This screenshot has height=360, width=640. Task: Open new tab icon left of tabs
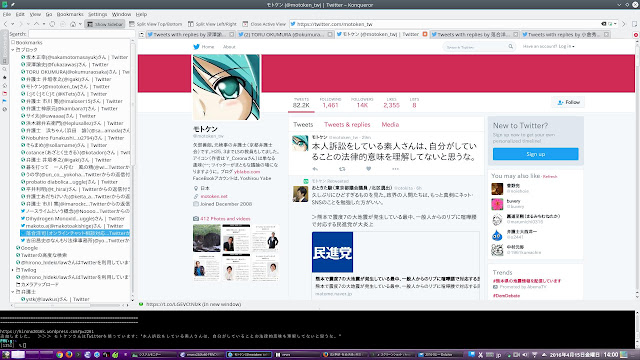point(142,35)
